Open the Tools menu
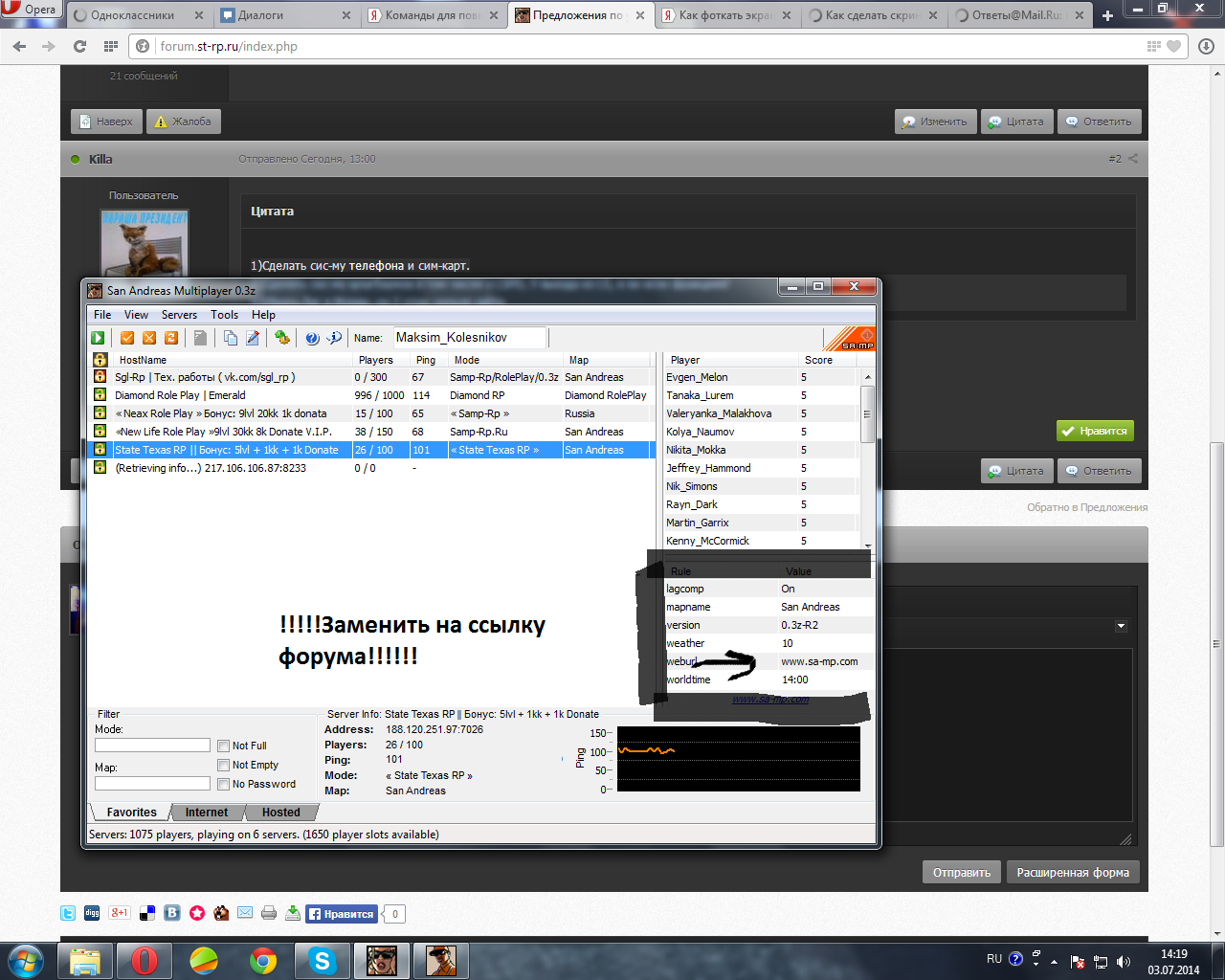This screenshot has width=1225, height=980. pyautogui.click(x=224, y=315)
